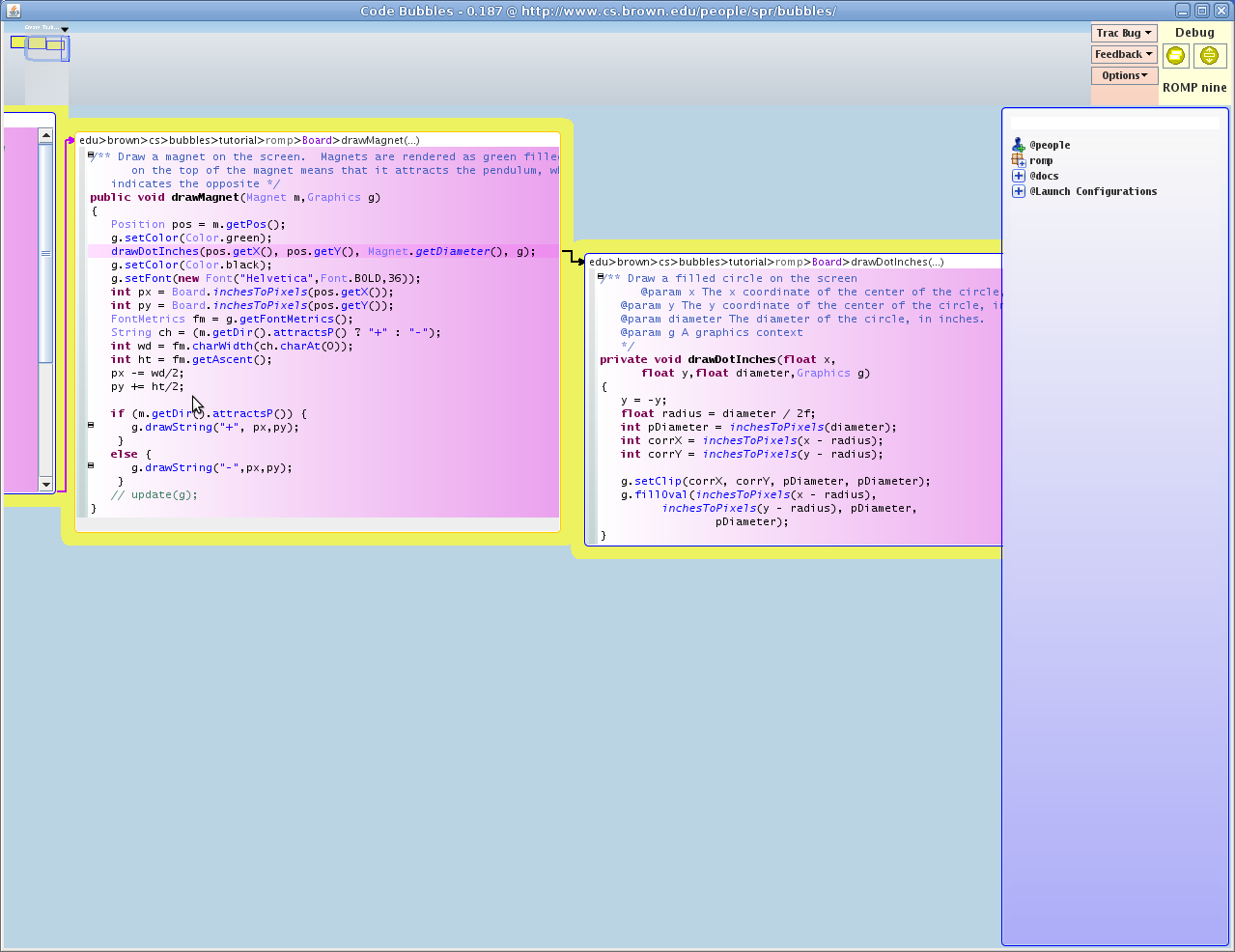Click the '// update(g);' comment
Viewport: 1235px width, 952px height.
154,494
